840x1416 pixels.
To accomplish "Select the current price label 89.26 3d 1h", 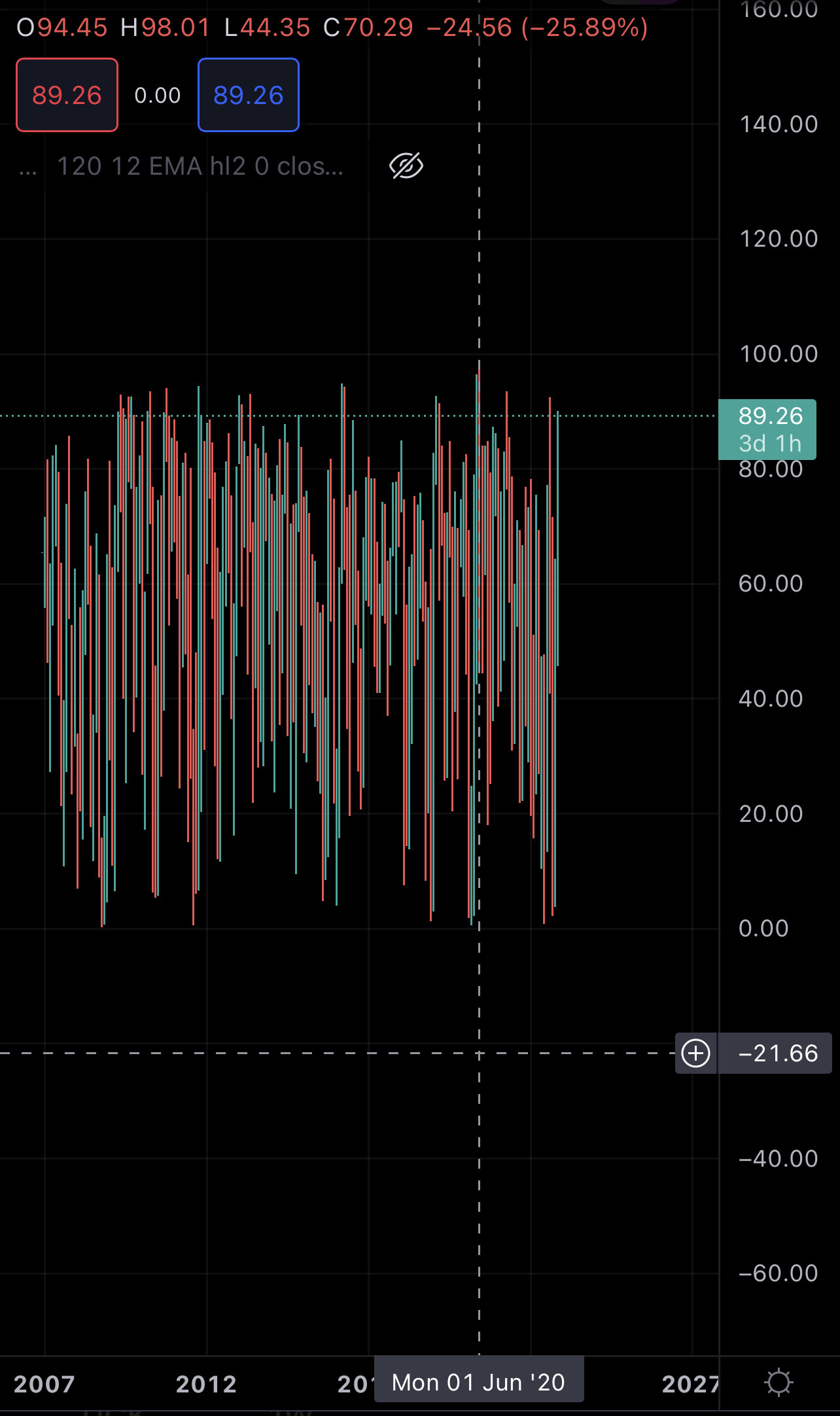I will coord(767,429).
